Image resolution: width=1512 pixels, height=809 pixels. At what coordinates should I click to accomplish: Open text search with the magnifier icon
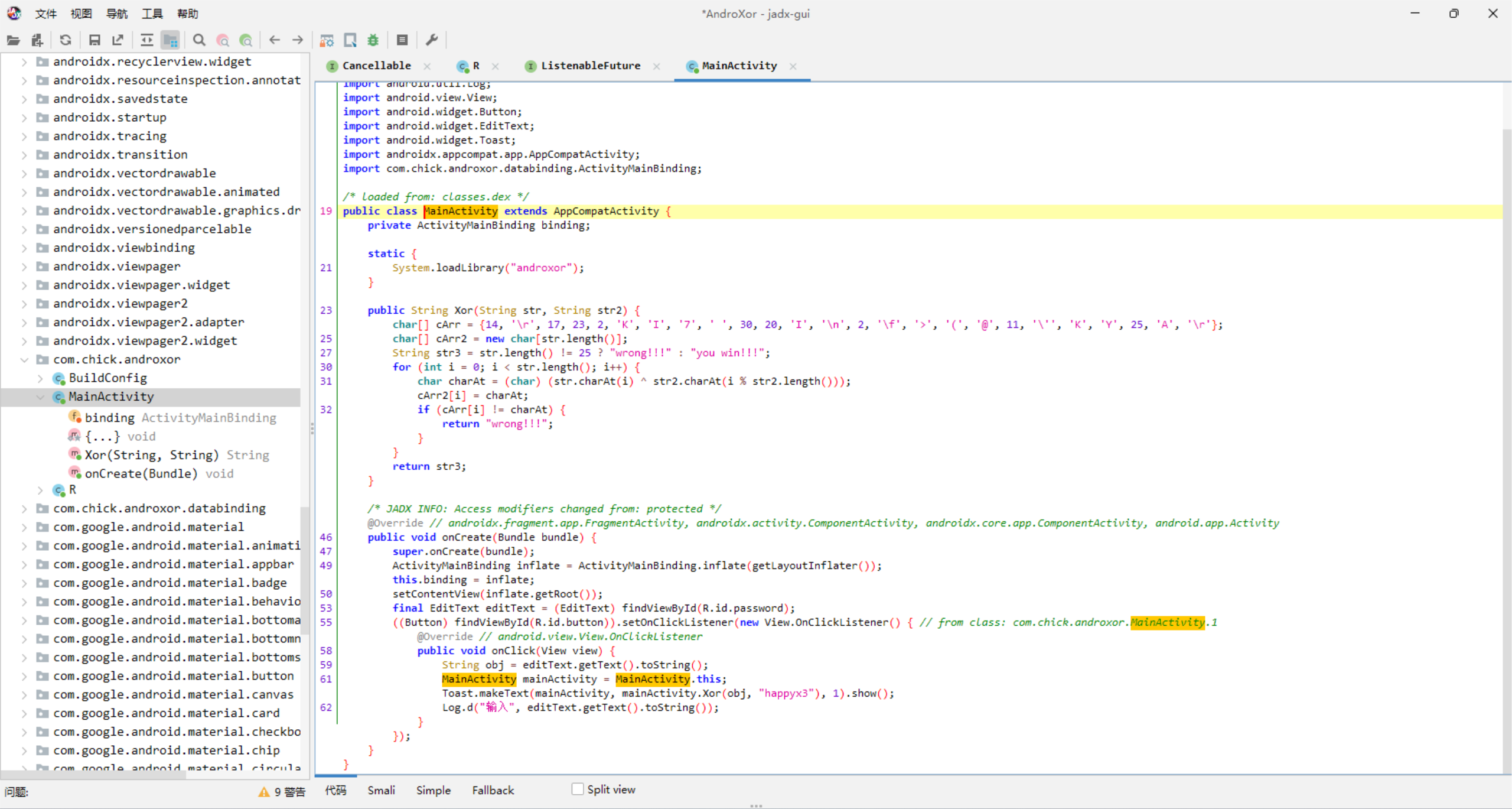point(199,40)
